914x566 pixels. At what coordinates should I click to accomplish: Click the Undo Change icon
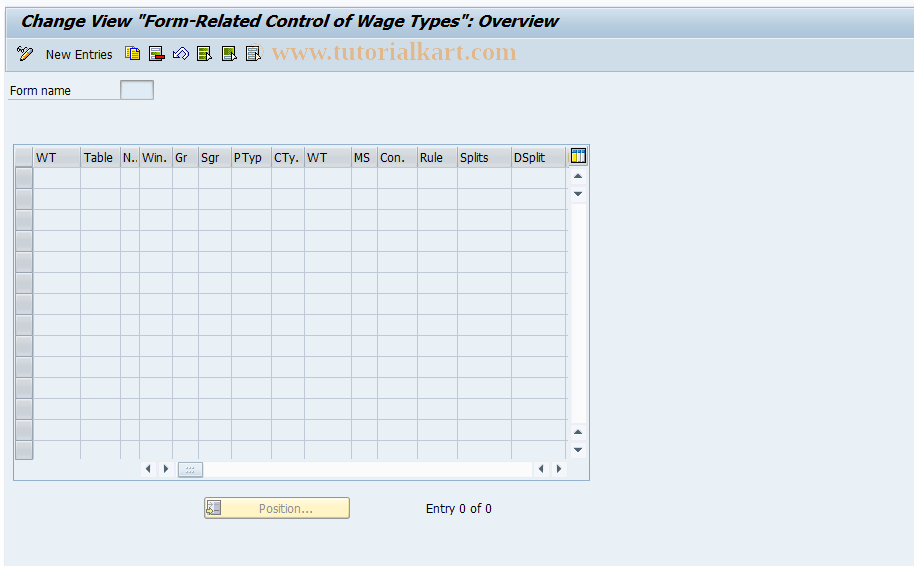pos(181,54)
